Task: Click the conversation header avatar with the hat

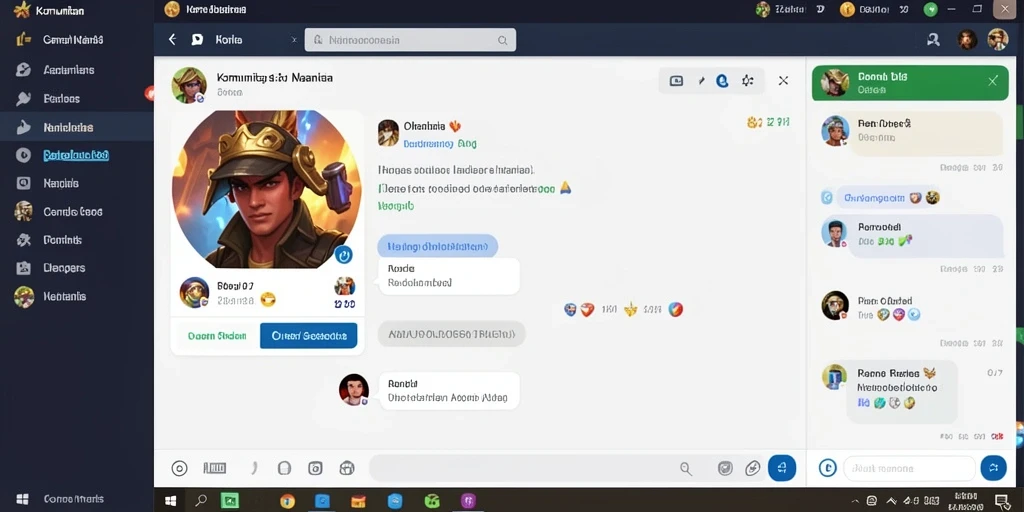Action: pos(189,85)
